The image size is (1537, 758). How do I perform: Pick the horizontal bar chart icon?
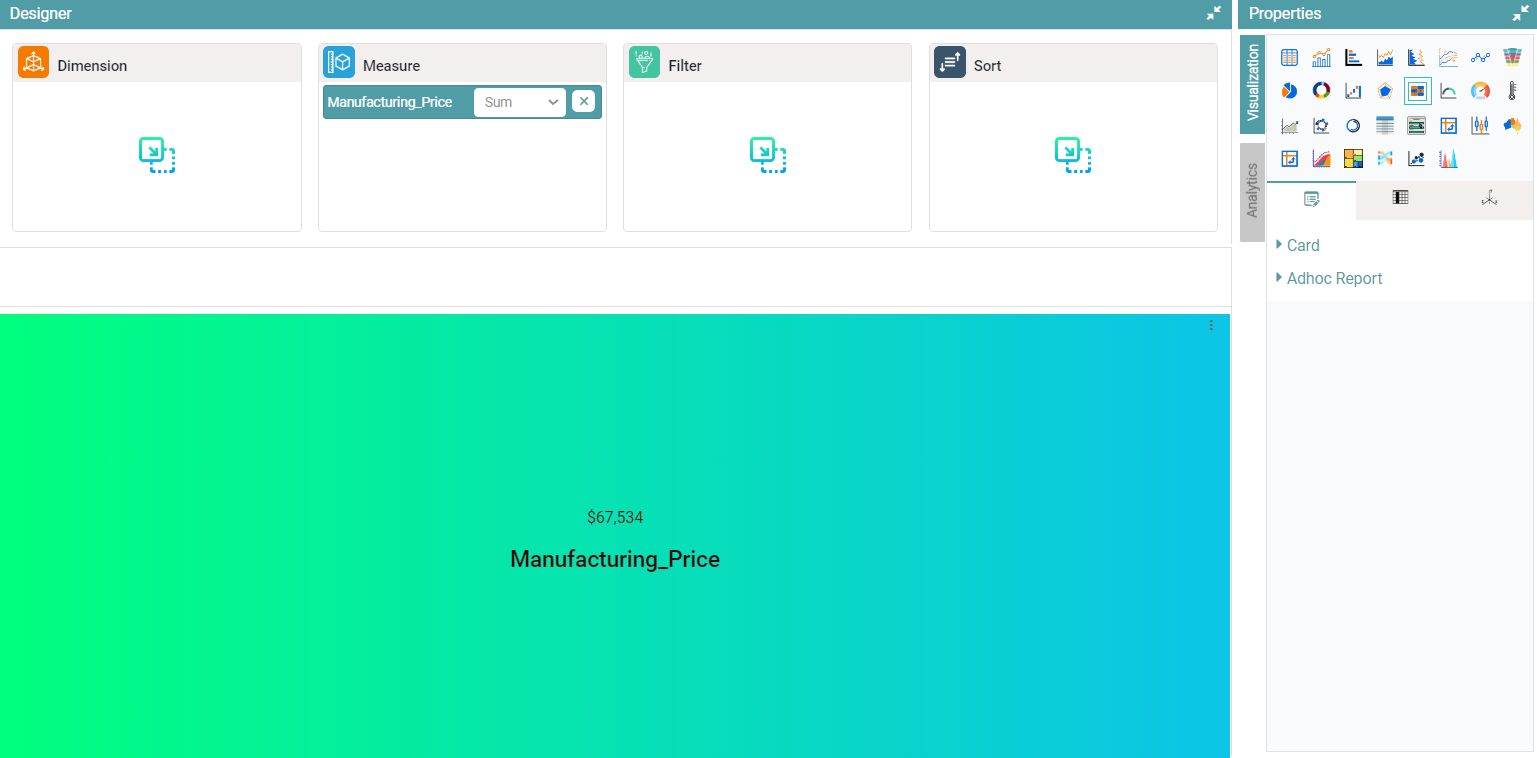pos(1353,58)
